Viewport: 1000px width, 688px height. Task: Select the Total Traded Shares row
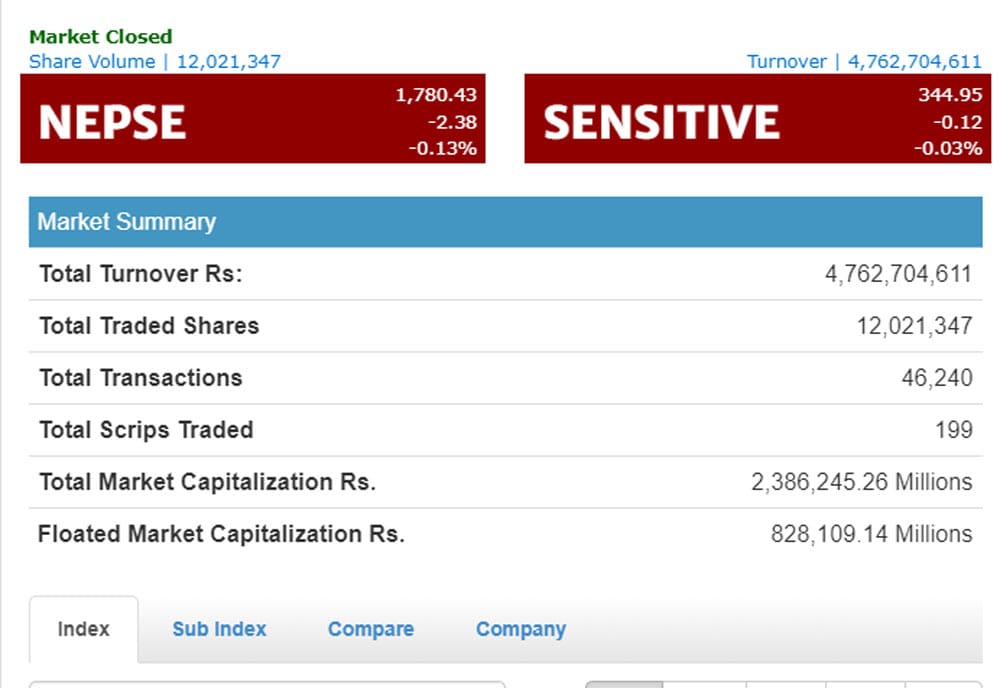[x=505, y=326]
